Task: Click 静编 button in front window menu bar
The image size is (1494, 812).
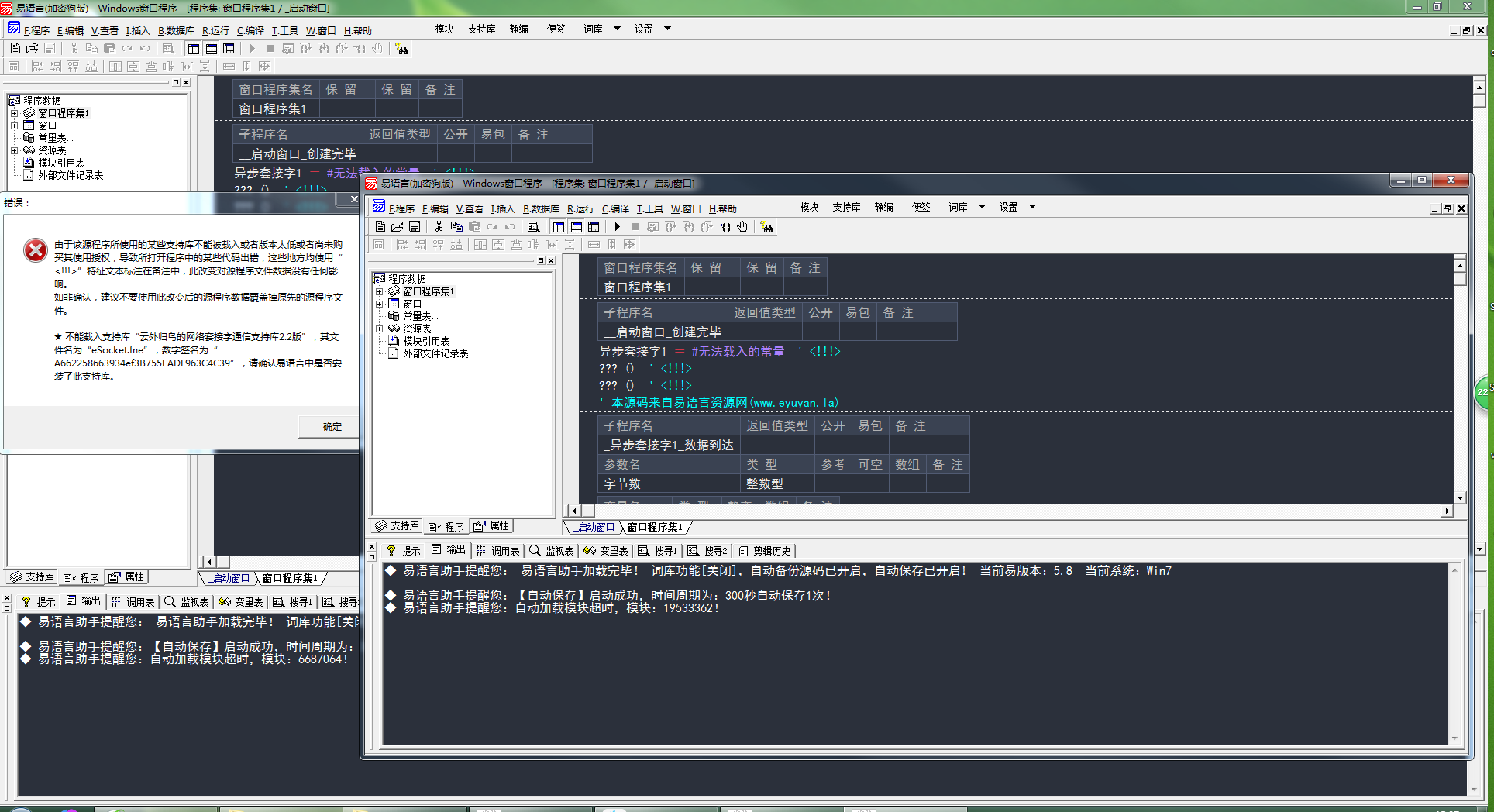Action: (884, 207)
